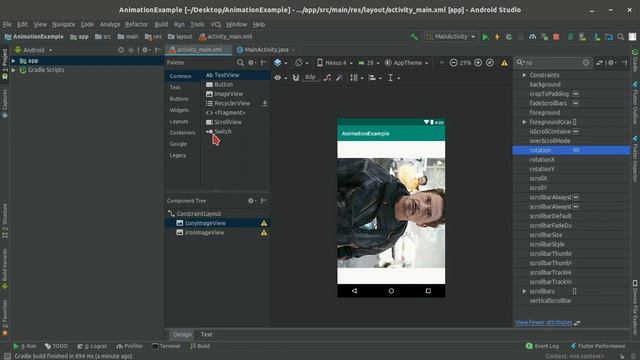Open the Nexus 4 device dropdown
The height and width of the screenshot is (360, 640).
point(335,62)
